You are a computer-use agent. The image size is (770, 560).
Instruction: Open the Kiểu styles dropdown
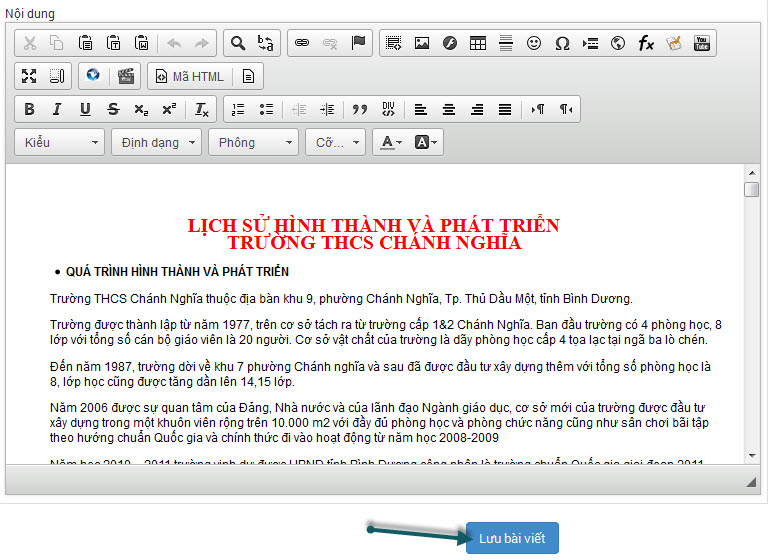coord(59,142)
